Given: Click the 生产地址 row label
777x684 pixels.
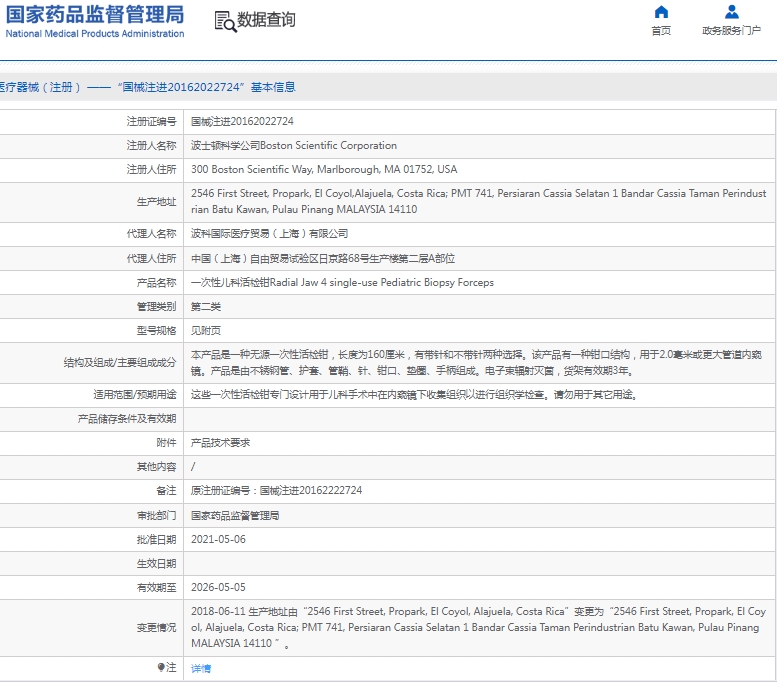Looking at the screenshot, I should pos(156,202).
